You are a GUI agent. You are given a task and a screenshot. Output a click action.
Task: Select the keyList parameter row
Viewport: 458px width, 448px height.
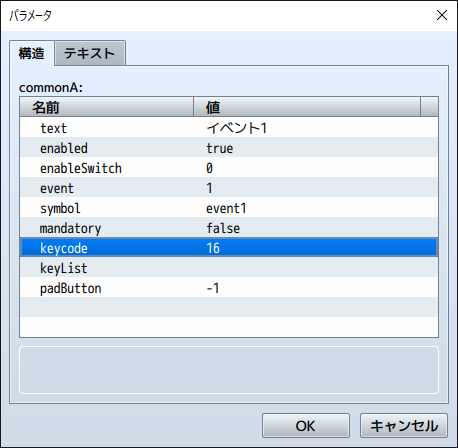click(229, 268)
